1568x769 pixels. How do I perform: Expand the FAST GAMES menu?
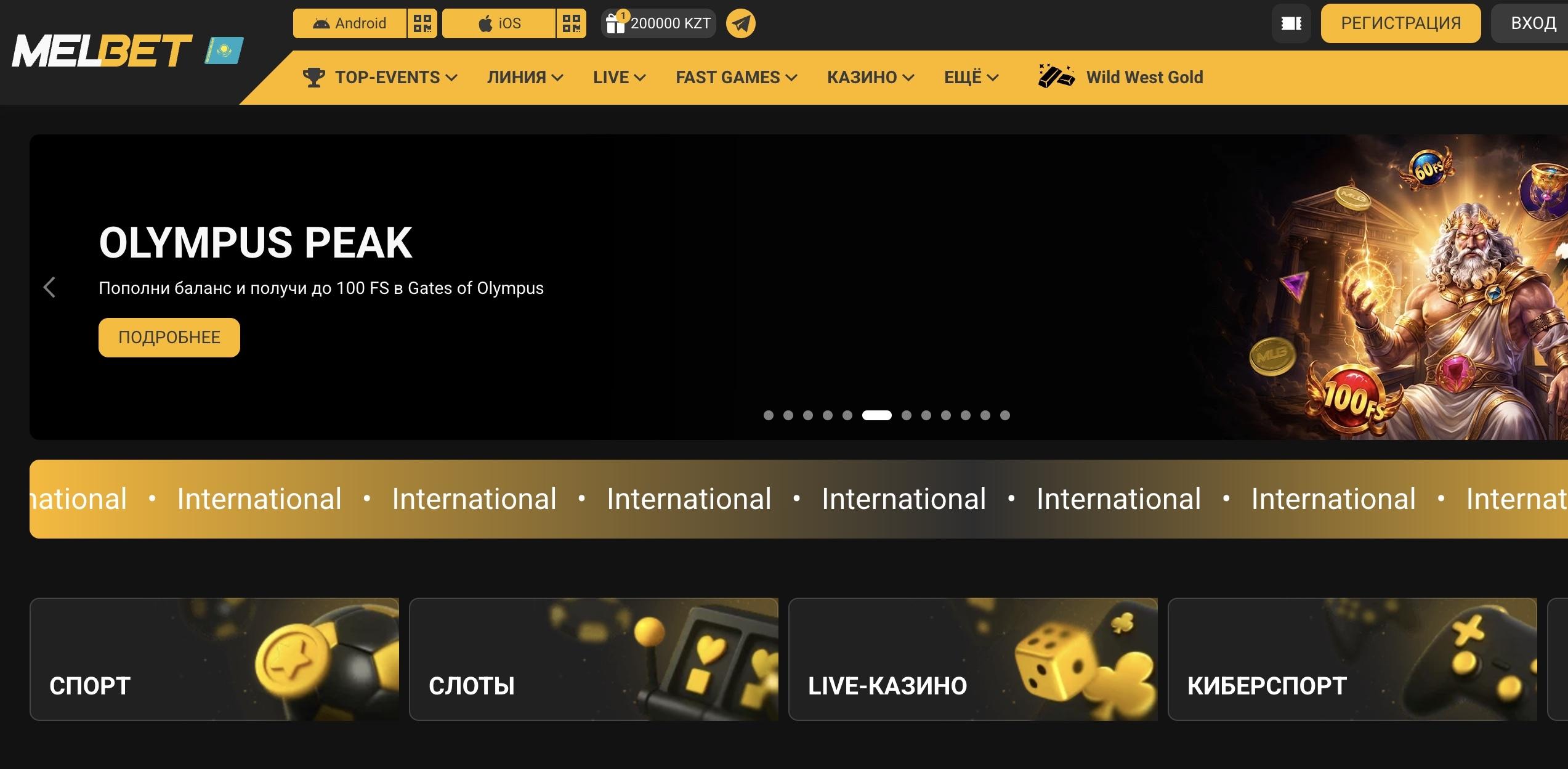[x=737, y=78]
